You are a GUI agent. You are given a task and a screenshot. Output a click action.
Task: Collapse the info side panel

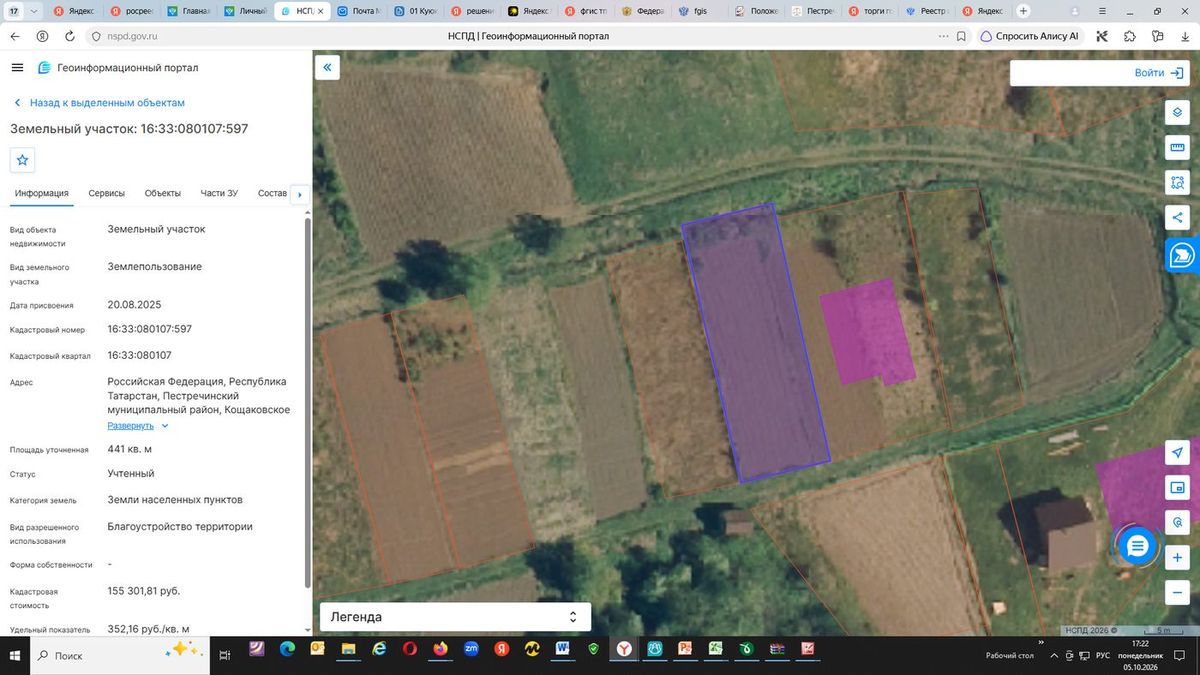(327, 67)
